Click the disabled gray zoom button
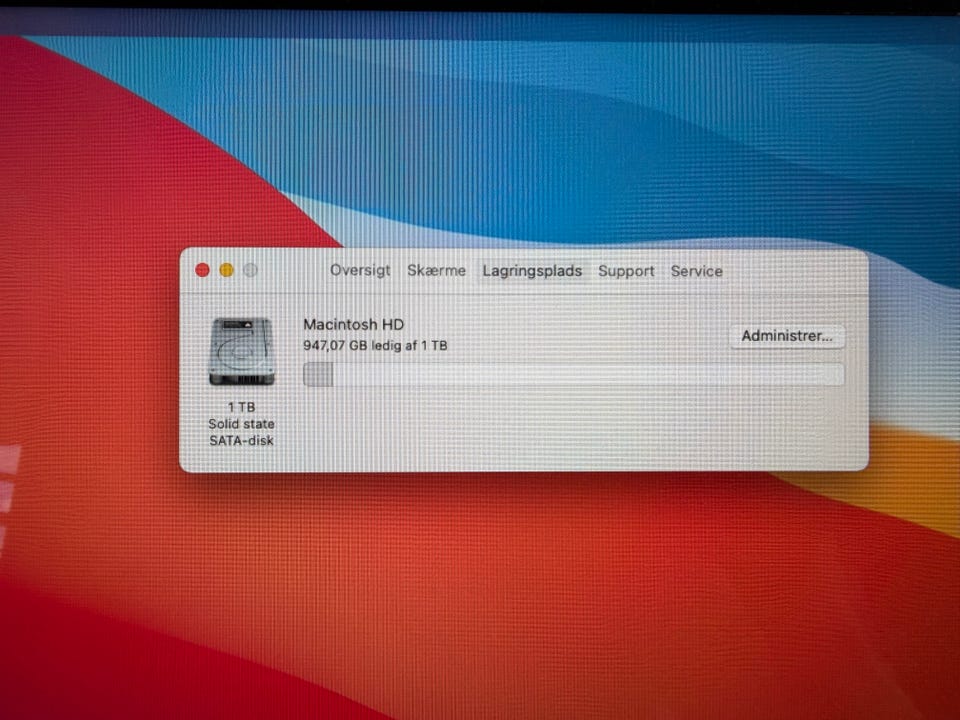 250,270
